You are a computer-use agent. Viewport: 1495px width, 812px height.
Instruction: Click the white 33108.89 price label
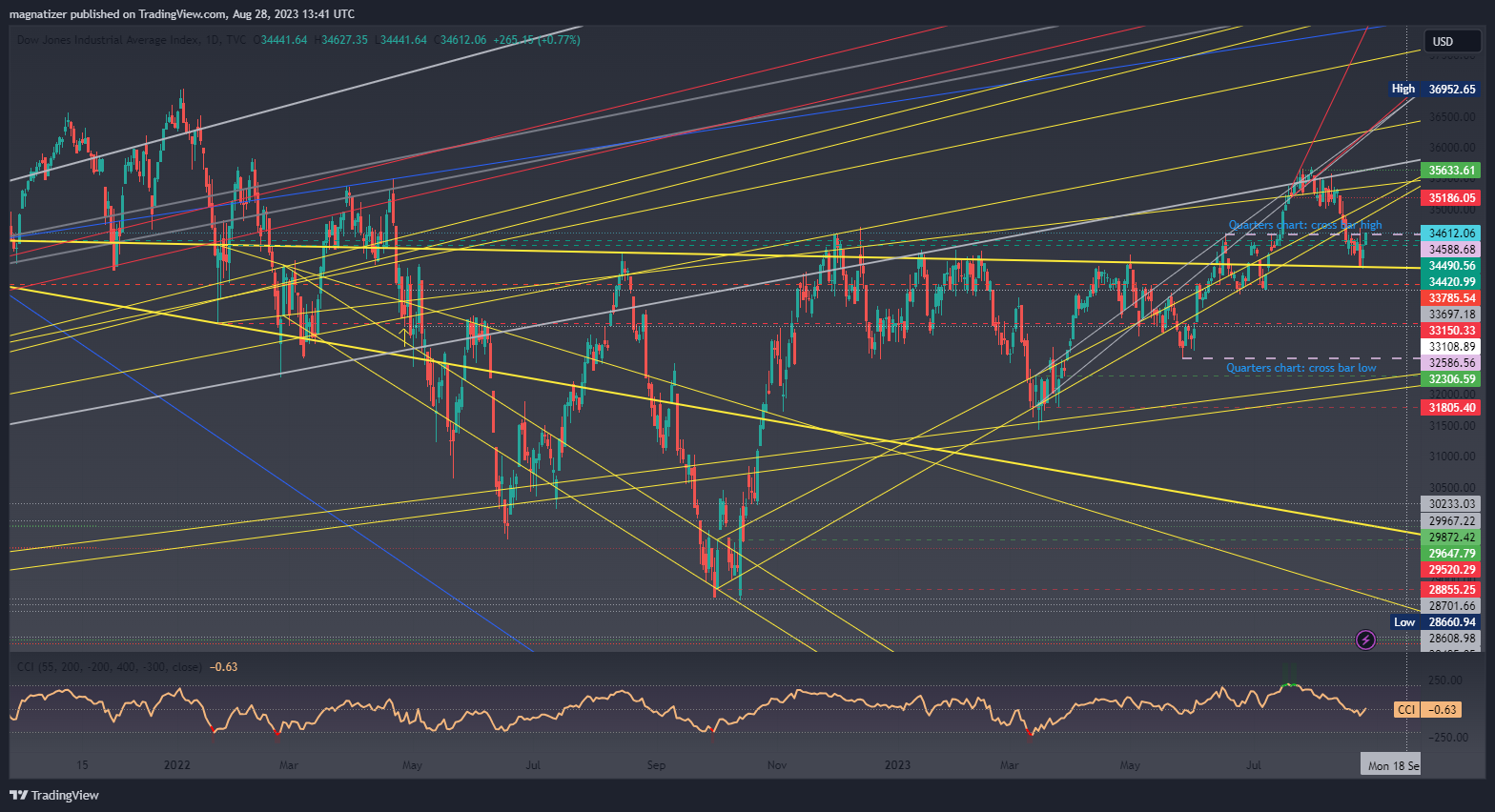pos(1451,347)
